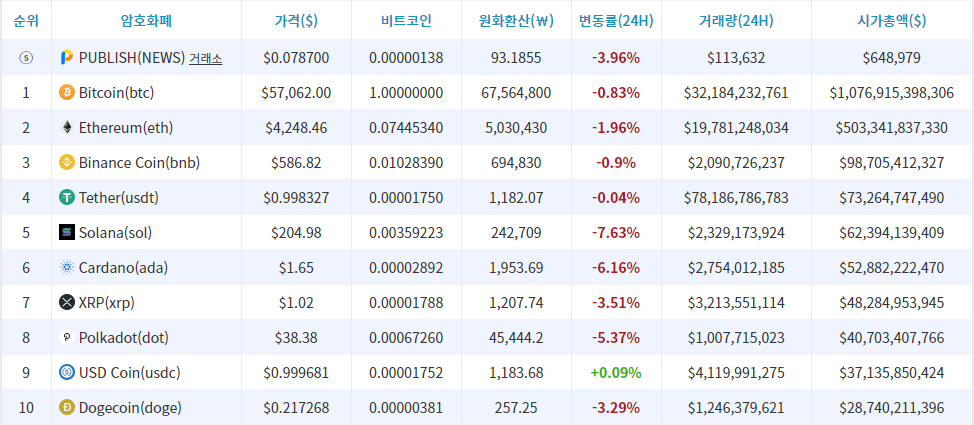Click the Solana logo icon
The image size is (974, 425).
coord(66,233)
